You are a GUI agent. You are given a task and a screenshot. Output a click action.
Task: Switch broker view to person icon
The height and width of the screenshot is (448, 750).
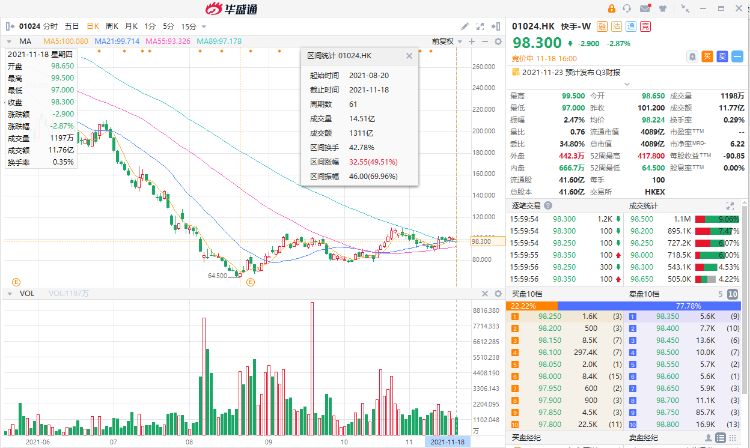pyautogui.click(x=709, y=437)
